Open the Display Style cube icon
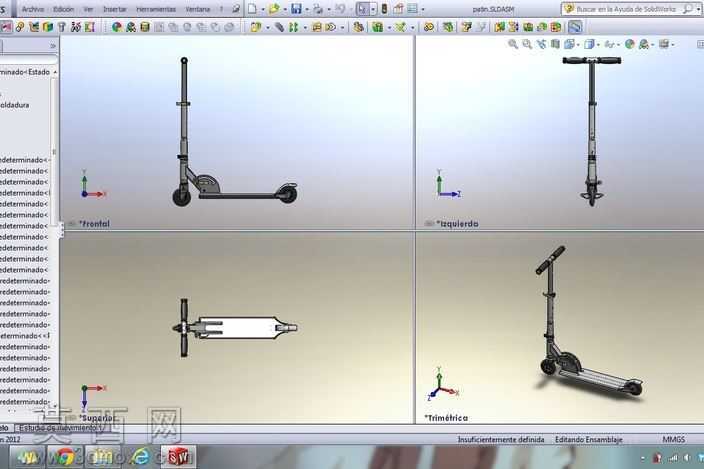Screen dimensions: 704x469 coord(589,44)
